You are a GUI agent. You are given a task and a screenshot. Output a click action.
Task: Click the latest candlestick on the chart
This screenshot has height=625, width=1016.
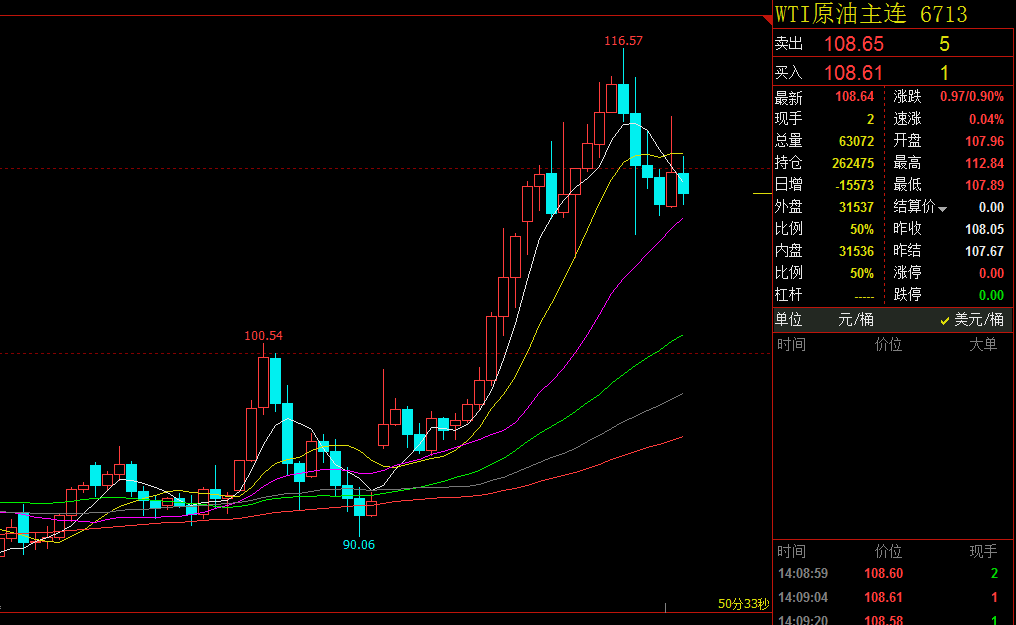click(x=683, y=183)
